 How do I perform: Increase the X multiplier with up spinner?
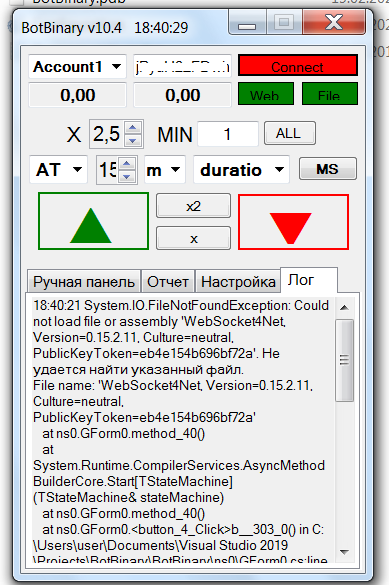point(133,127)
